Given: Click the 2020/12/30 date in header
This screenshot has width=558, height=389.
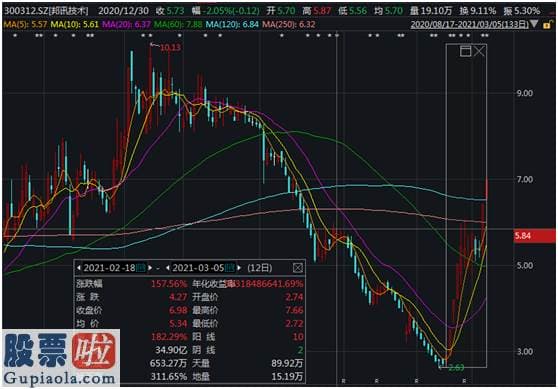Looking at the screenshot, I should coord(123,11).
